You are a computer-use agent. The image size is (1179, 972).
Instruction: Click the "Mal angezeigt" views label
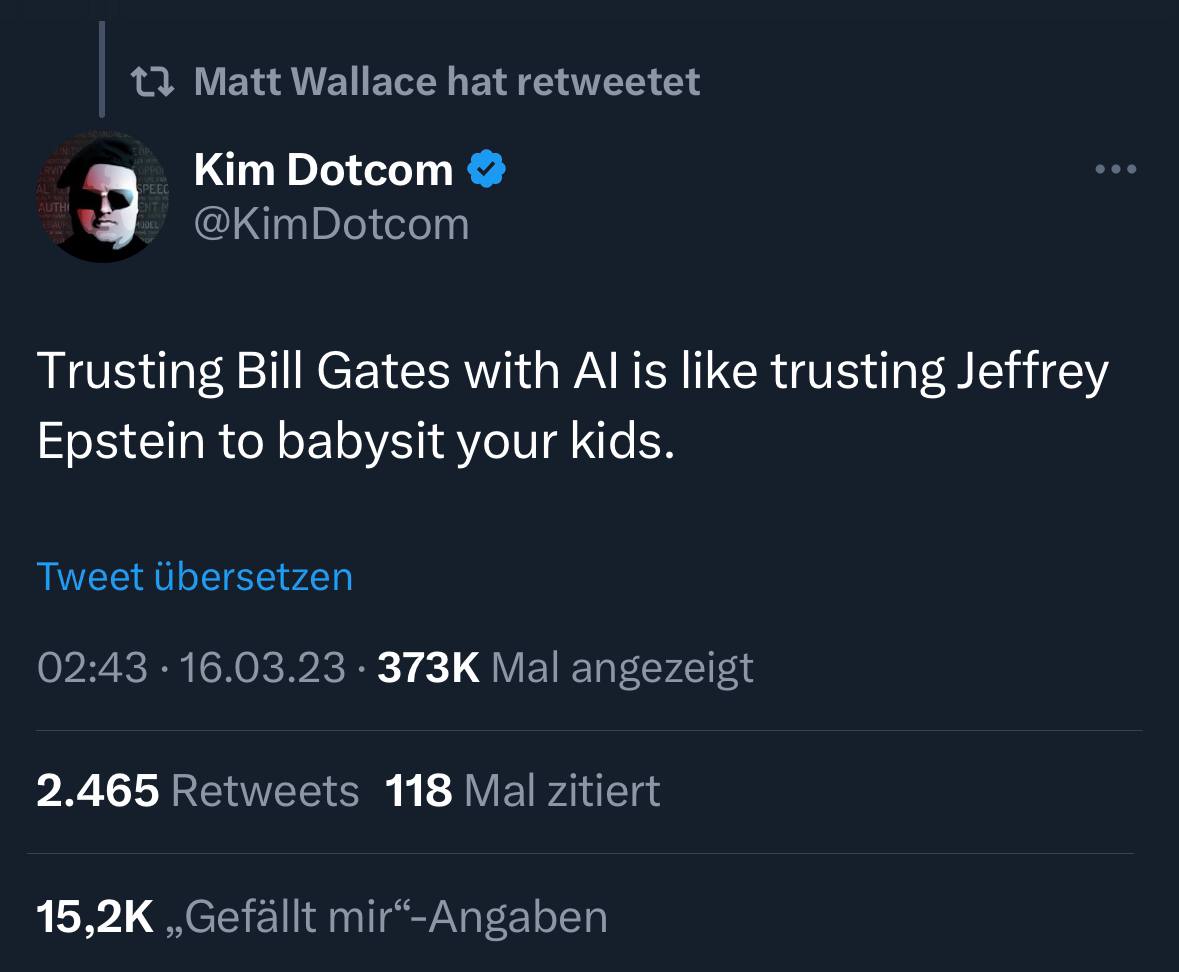[620, 666]
